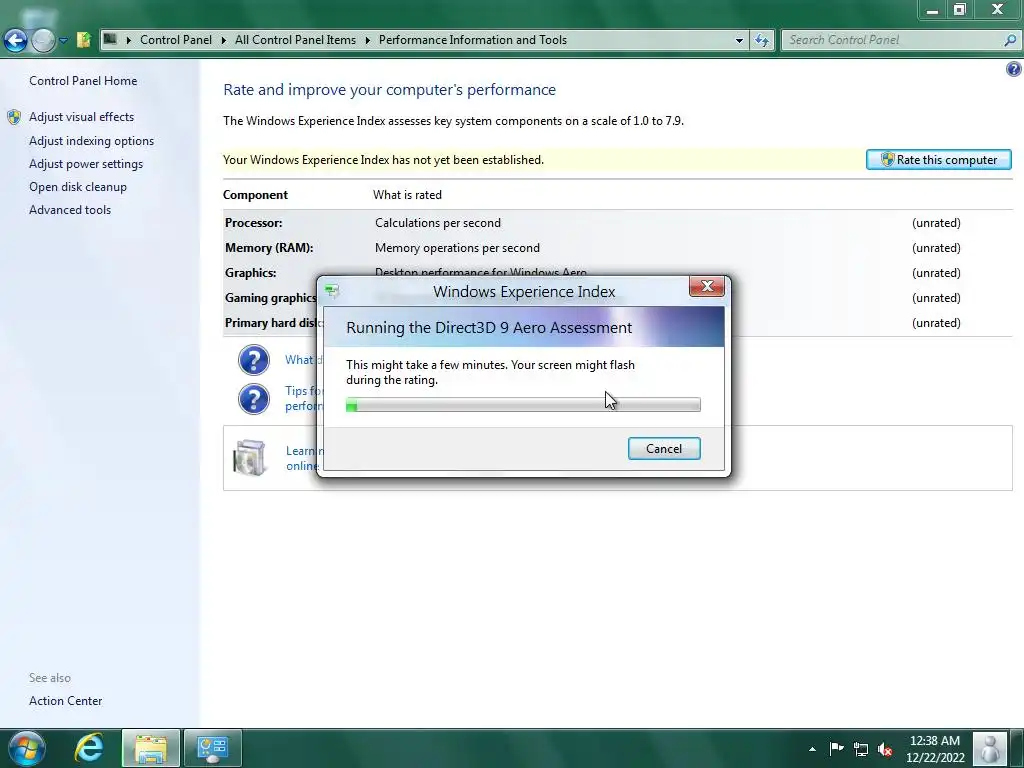Click the What is rated column header
The width and height of the screenshot is (1024, 768).
pyautogui.click(x=408, y=195)
